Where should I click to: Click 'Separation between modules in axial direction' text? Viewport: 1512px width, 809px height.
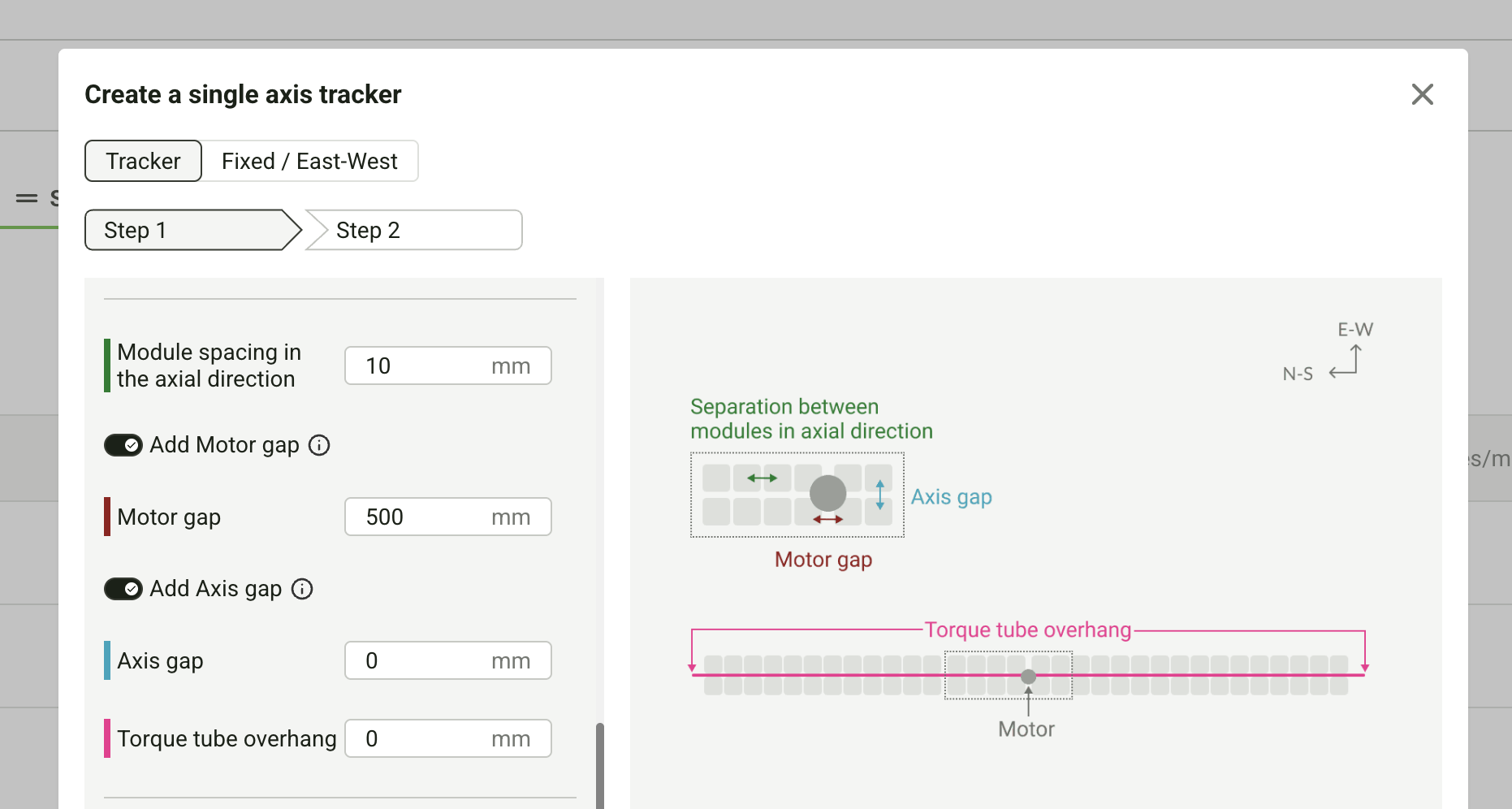tap(811, 419)
